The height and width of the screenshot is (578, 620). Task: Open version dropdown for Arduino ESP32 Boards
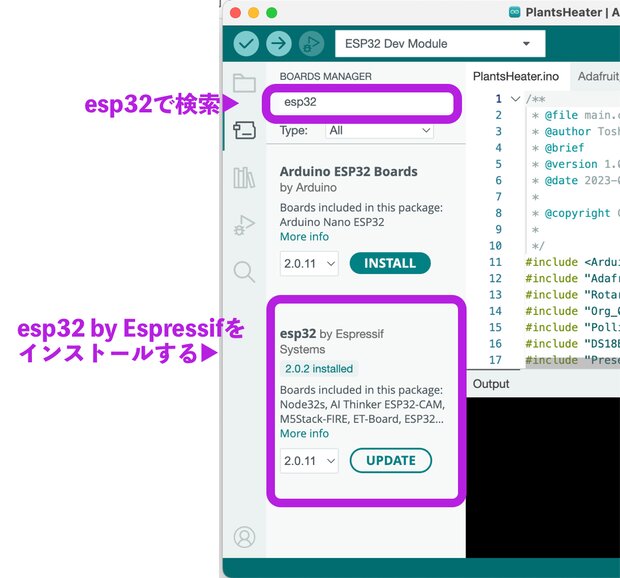[x=309, y=263]
